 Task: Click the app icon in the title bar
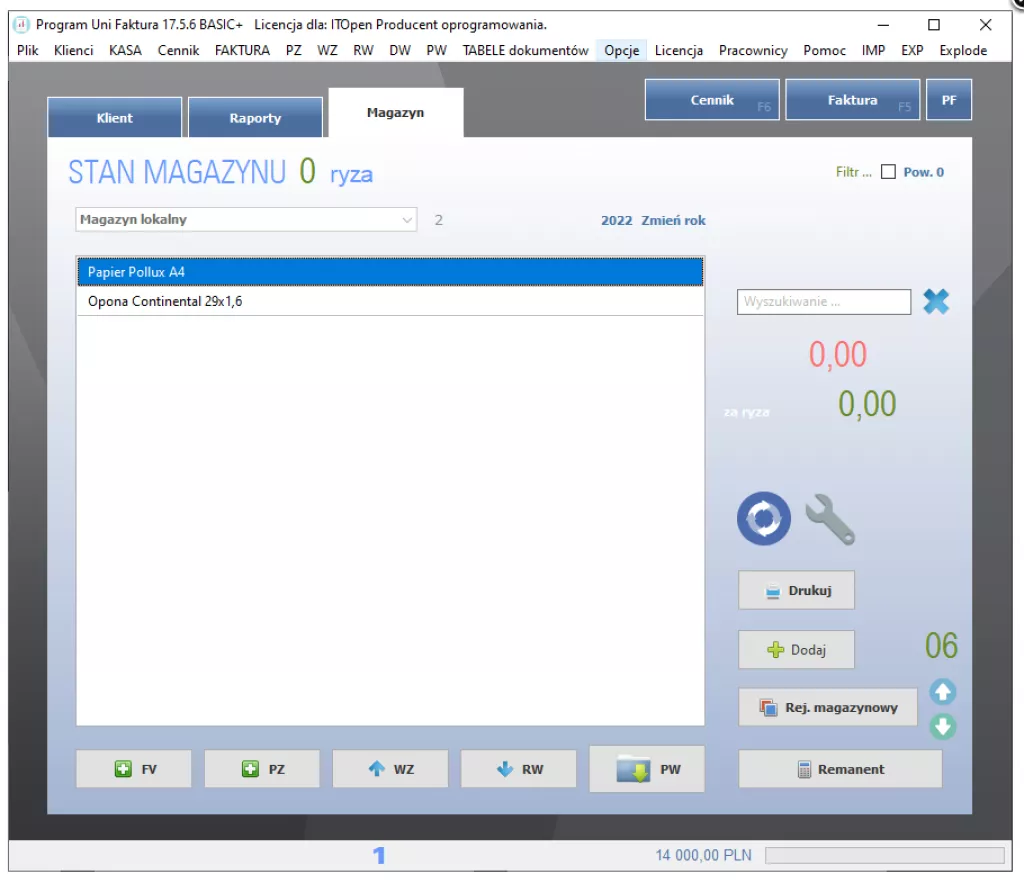coord(22,25)
